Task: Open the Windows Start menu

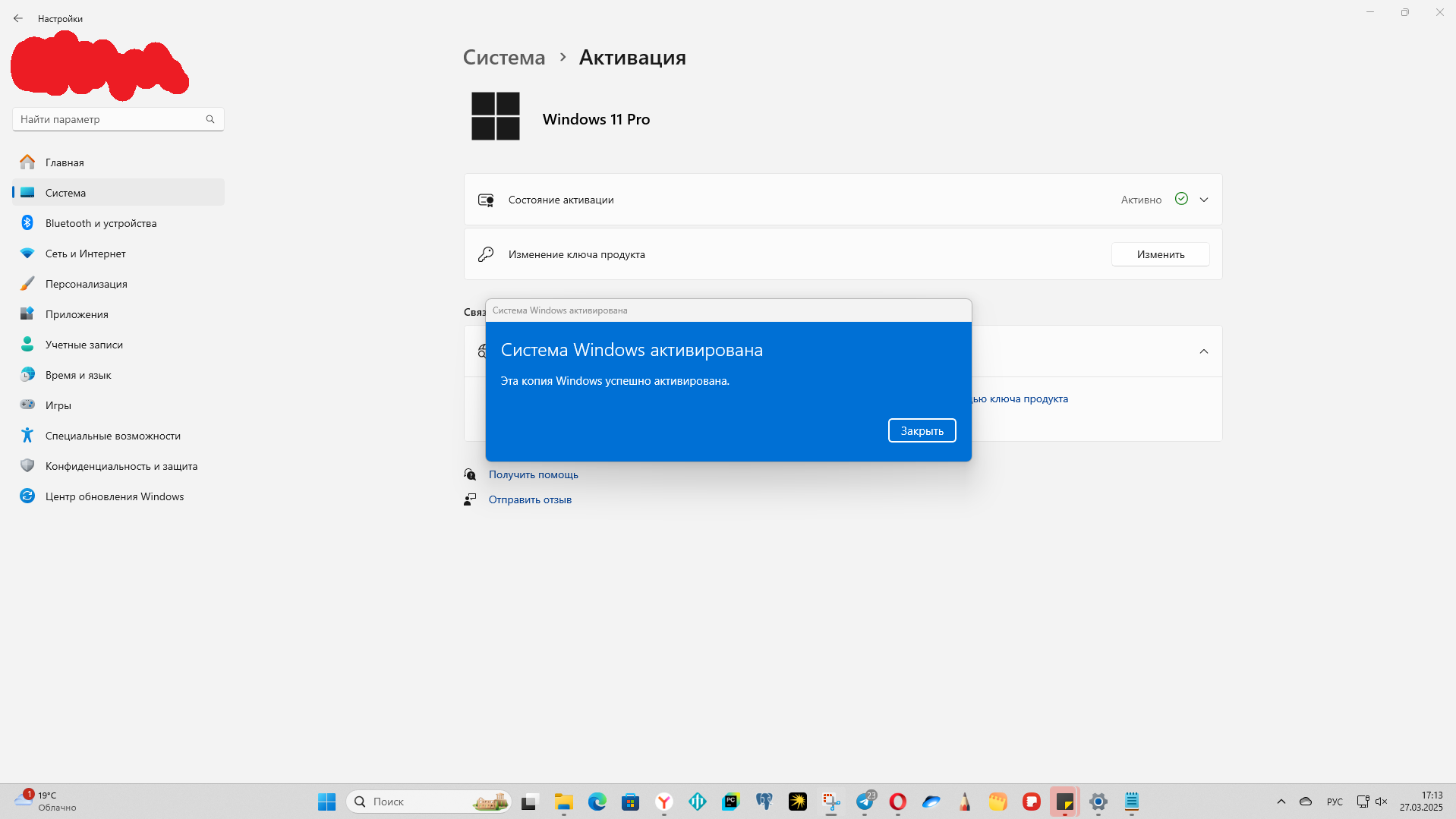Action: pos(327,802)
